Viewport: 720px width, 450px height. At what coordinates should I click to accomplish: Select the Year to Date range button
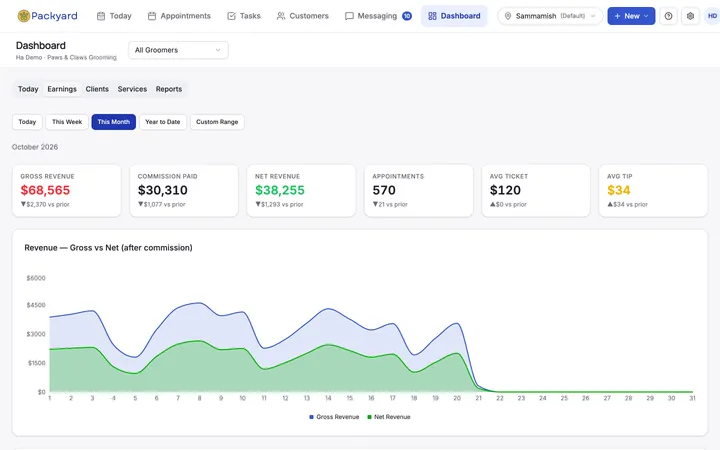(x=163, y=122)
